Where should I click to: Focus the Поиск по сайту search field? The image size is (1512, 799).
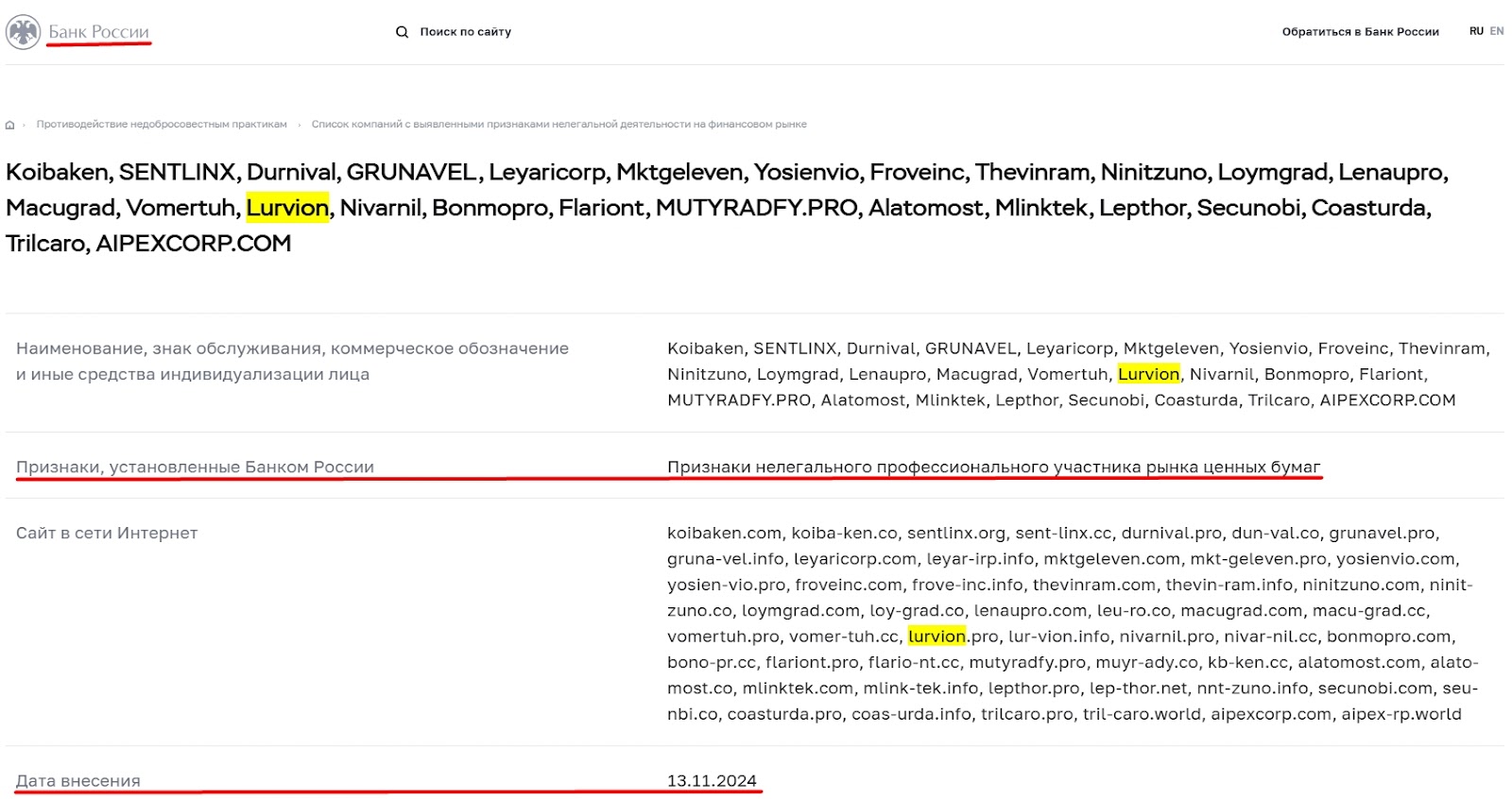465,32
